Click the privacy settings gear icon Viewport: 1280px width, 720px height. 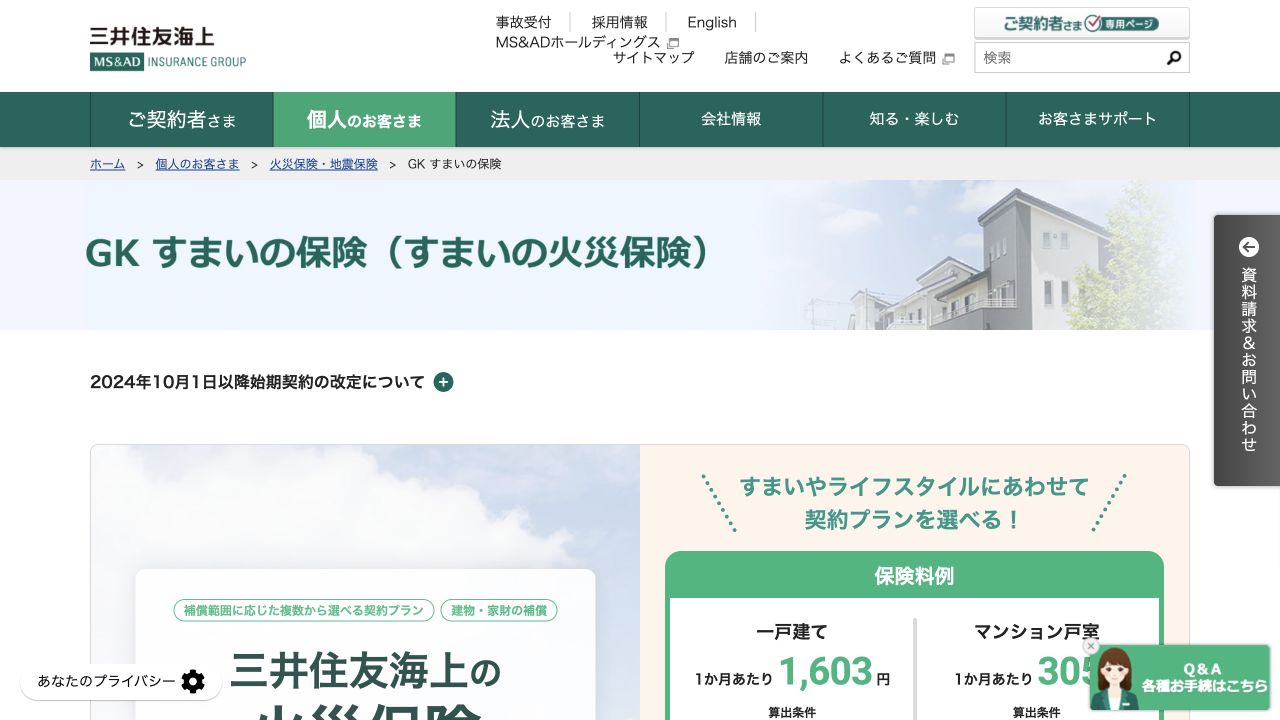pyautogui.click(x=193, y=682)
